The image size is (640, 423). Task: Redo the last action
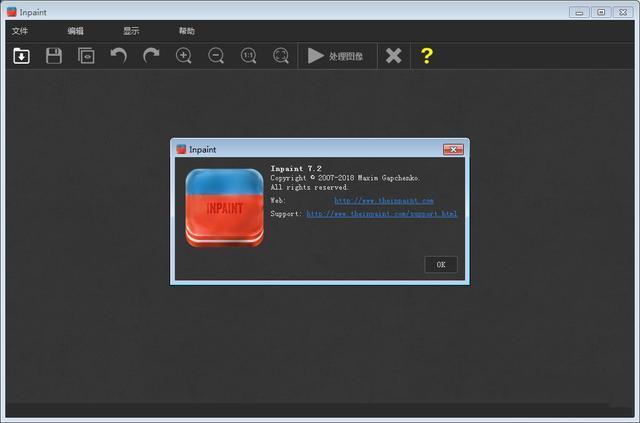(x=151, y=56)
